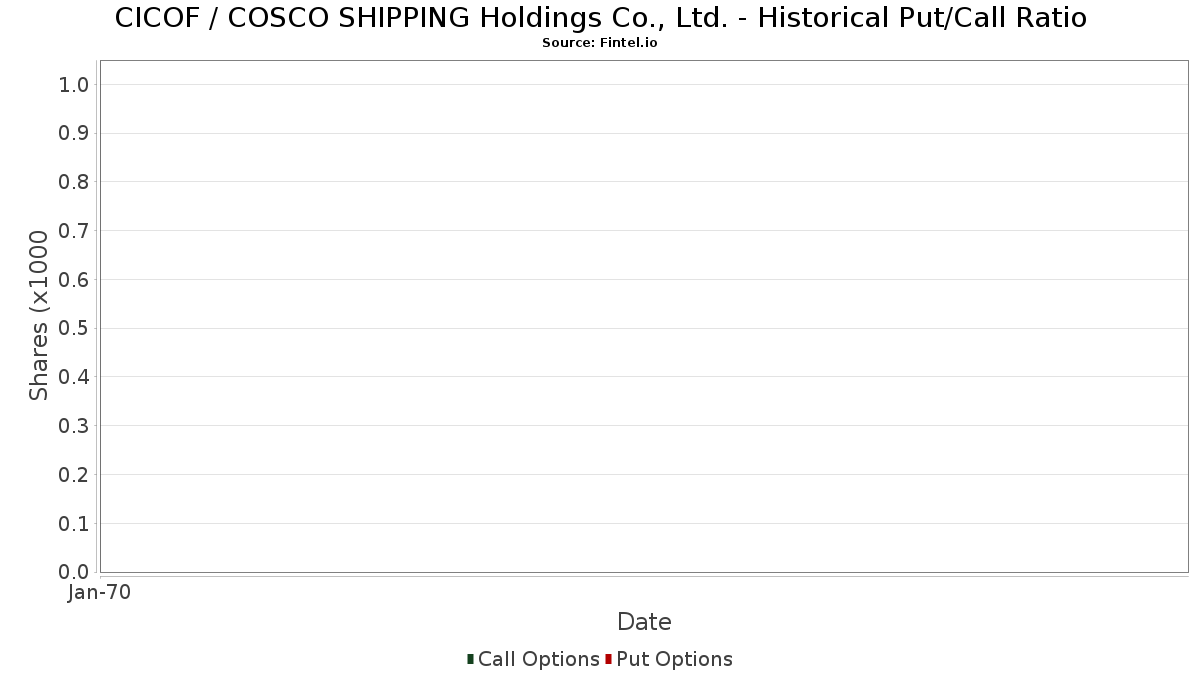This screenshot has height=675, width=1200.
Task: Click the Shares (x1000 y-axis title
Action: click(39, 316)
